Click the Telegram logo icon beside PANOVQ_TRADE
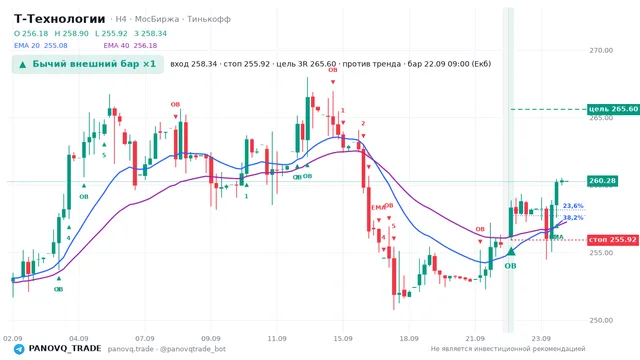Viewport: 640px width, 360px height. click(19, 349)
